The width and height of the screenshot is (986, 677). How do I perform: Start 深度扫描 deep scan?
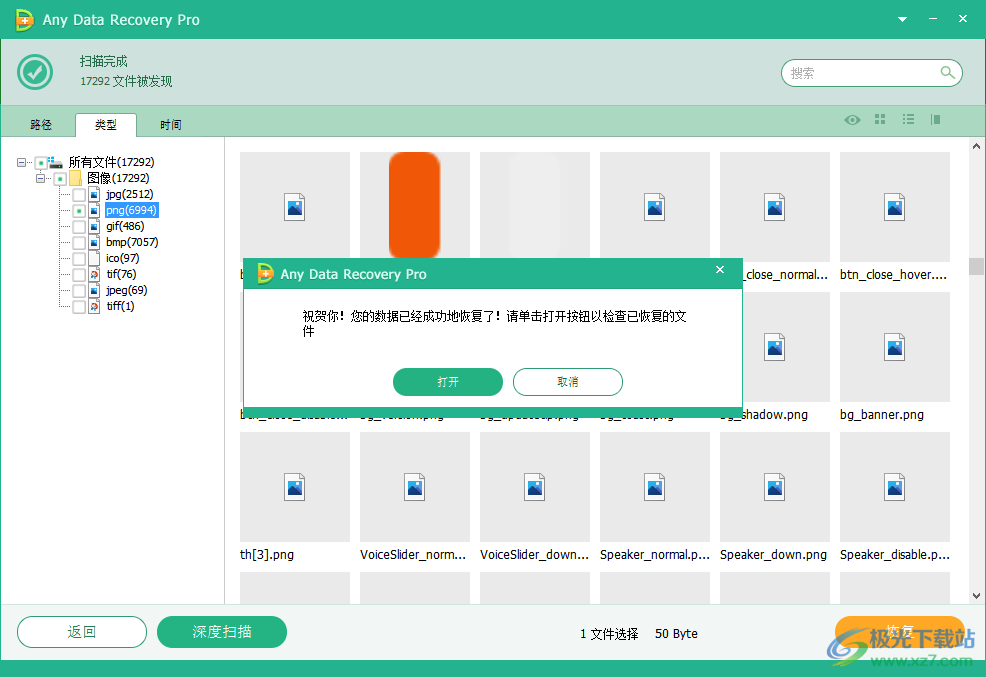click(222, 632)
